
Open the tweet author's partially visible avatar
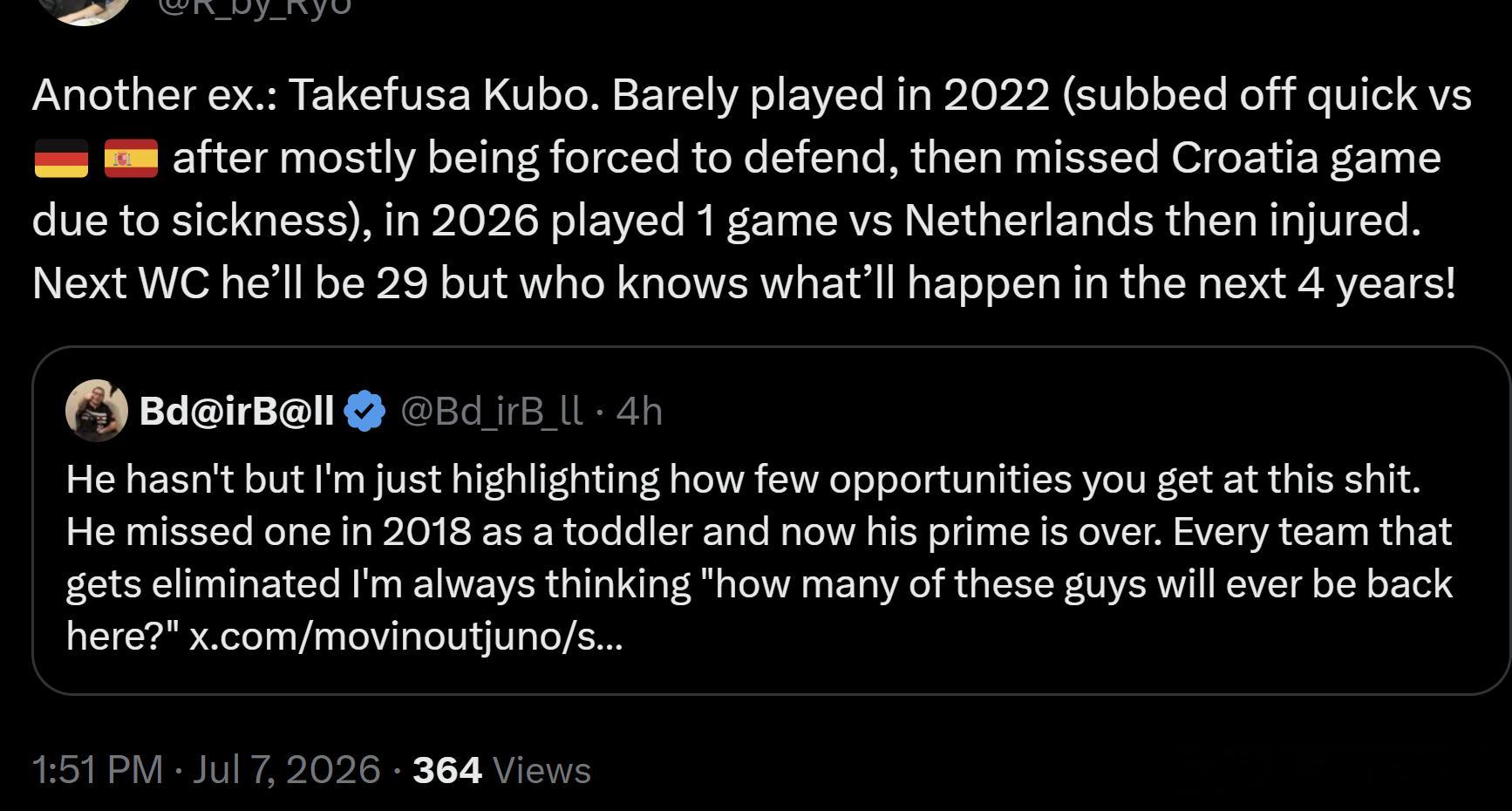(x=84, y=10)
